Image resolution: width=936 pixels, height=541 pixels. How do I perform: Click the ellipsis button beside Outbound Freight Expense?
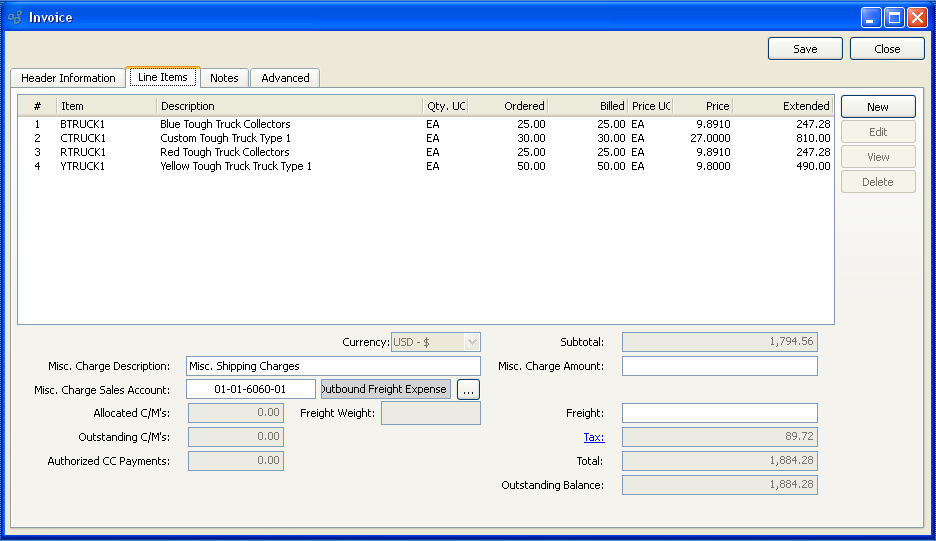(468, 390)
